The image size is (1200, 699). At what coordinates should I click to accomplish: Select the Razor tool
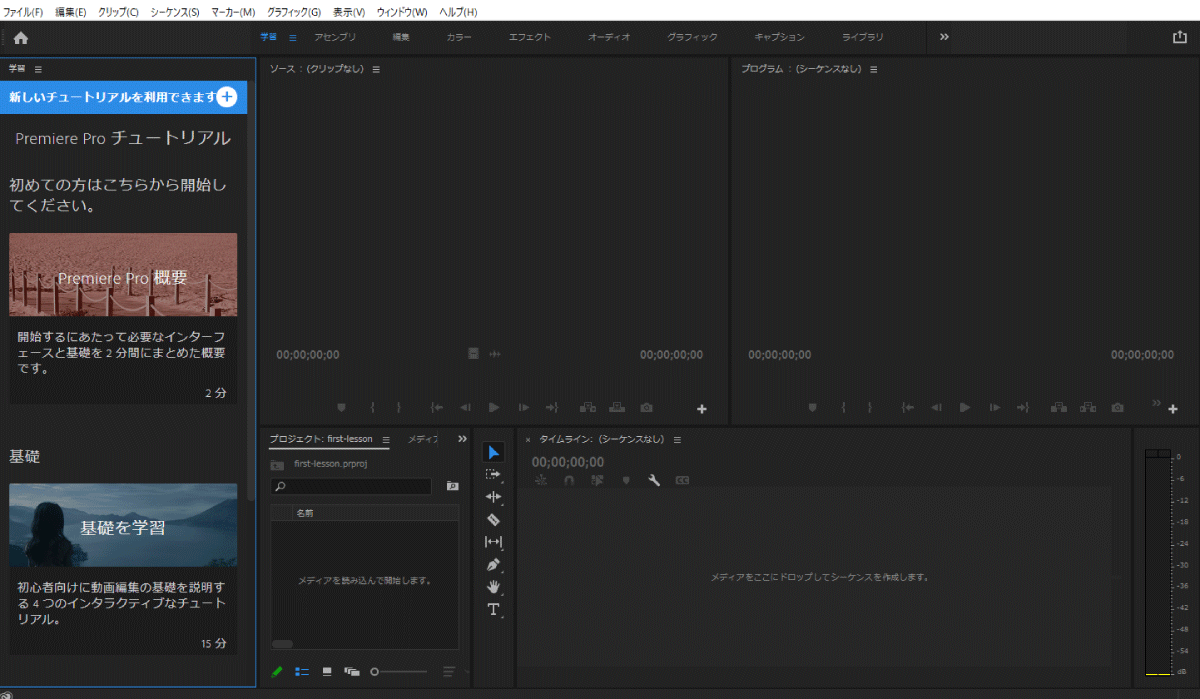click(493, 520)
